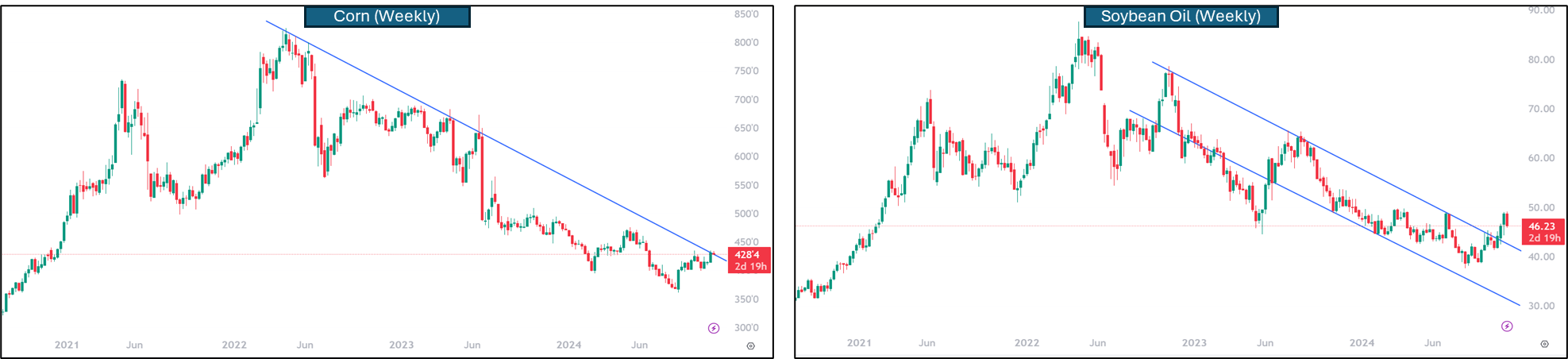Click the purple lightning icon on Soybean Oil chart
This screenshot has width=1568, height=359.
point(1507,326)
